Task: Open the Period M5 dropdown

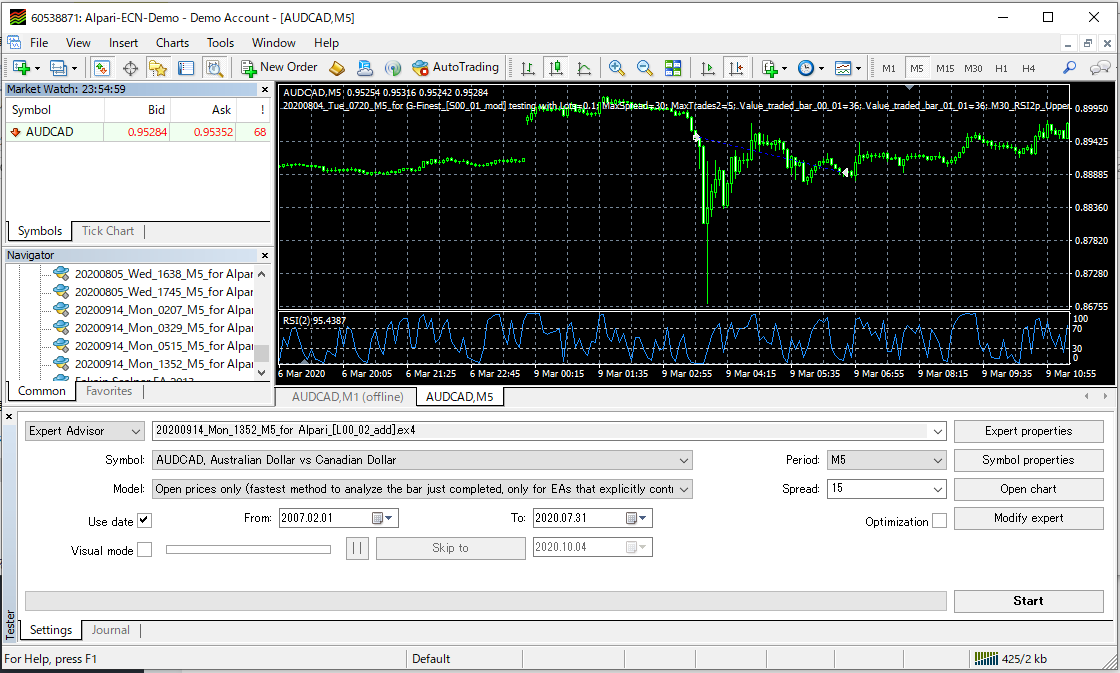Action: 937,461
